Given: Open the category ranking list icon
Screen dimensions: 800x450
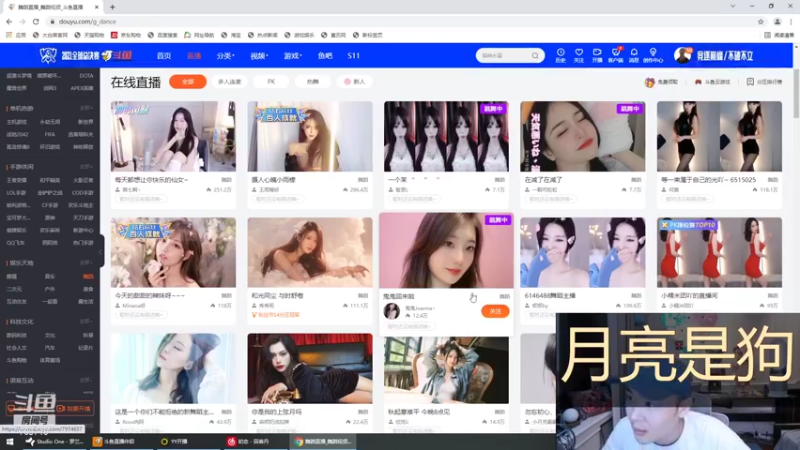Looking at the screenshot, I should point(750,82).
